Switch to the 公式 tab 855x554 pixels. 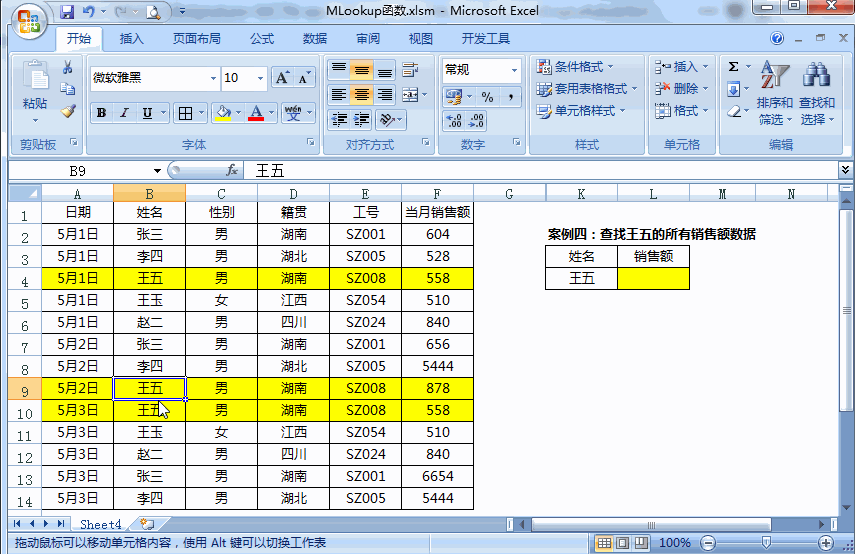pos(262,39)
